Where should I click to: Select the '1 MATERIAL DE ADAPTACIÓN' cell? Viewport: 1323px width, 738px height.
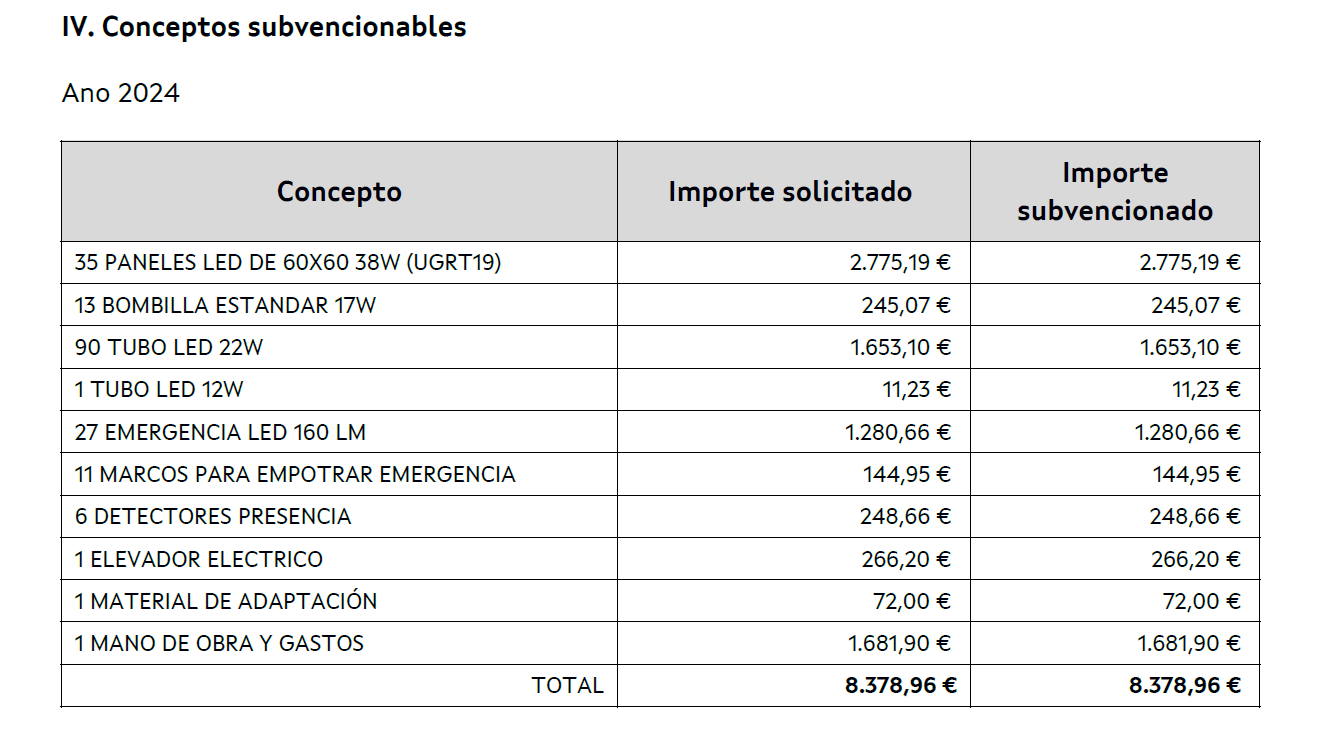tap(226, 601)
